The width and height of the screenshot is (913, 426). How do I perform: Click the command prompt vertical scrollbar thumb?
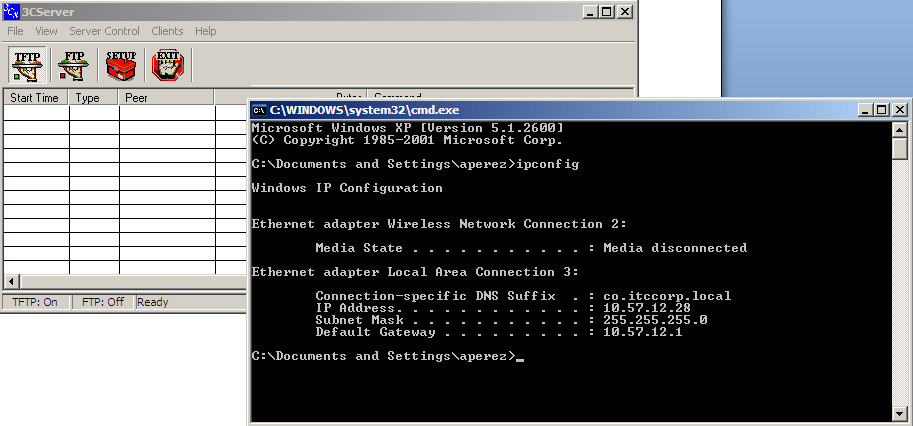click(900, 148)
